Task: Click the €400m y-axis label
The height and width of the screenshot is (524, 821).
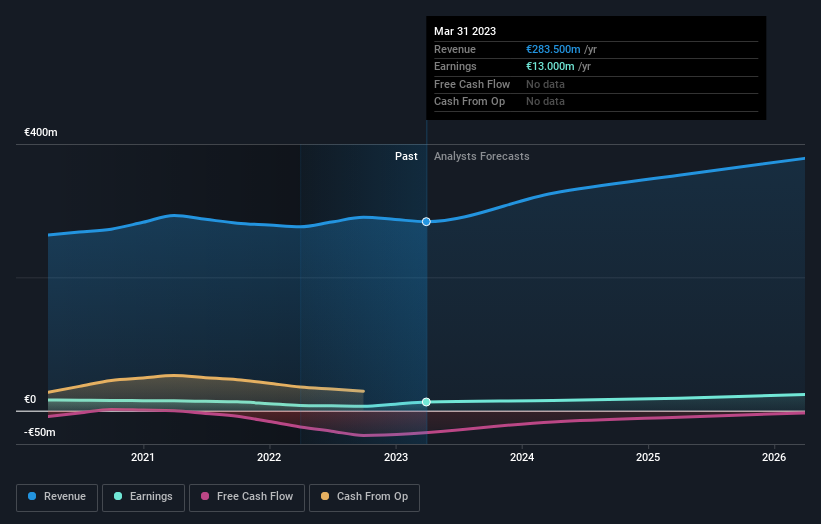Action: click(x=41, y=132)
